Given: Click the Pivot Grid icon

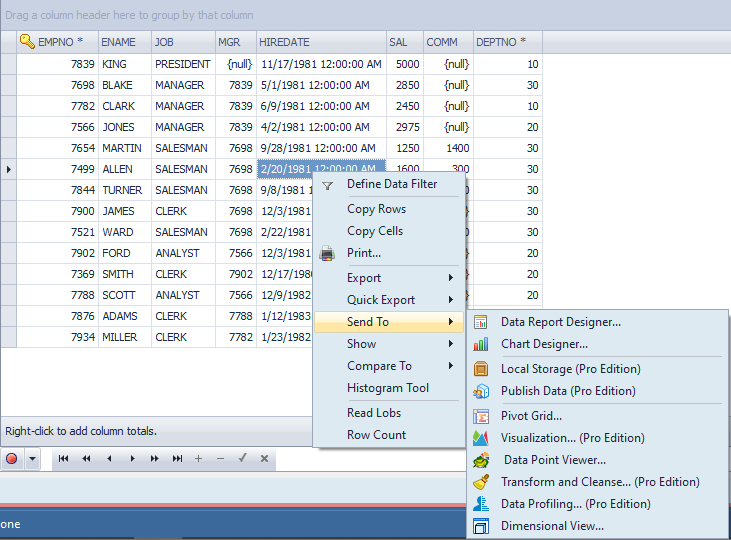Looking at the screenshot, I should coord(481,416).
